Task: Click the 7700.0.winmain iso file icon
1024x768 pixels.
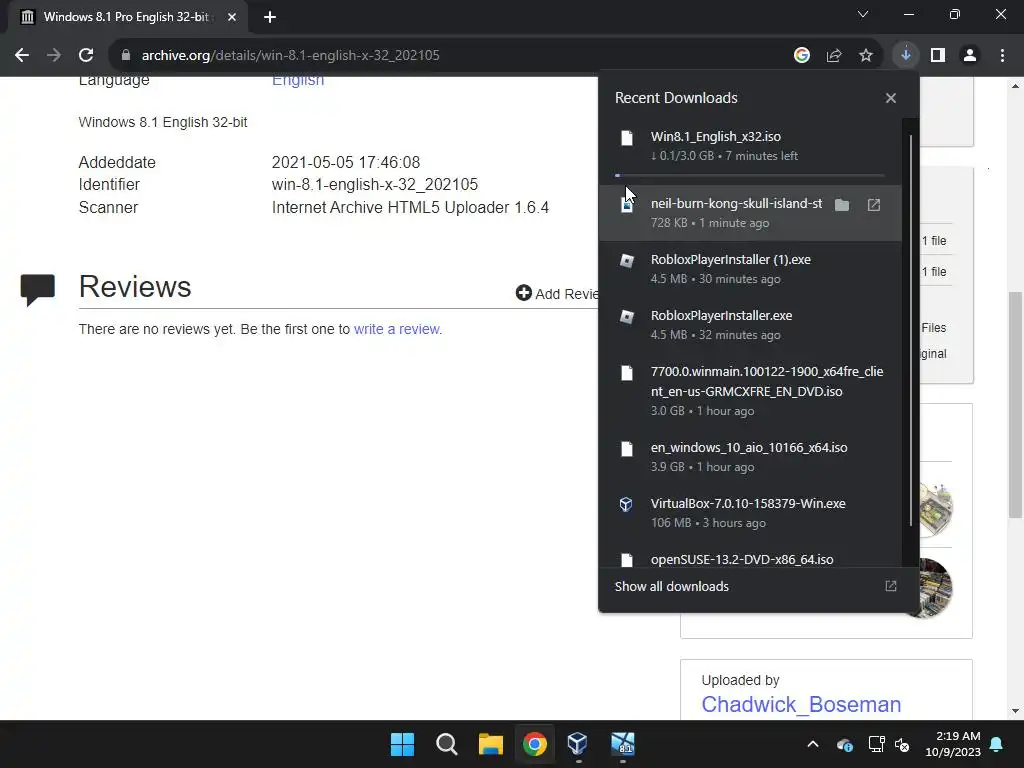Action: pyautogui.click(x=626, y=373)
